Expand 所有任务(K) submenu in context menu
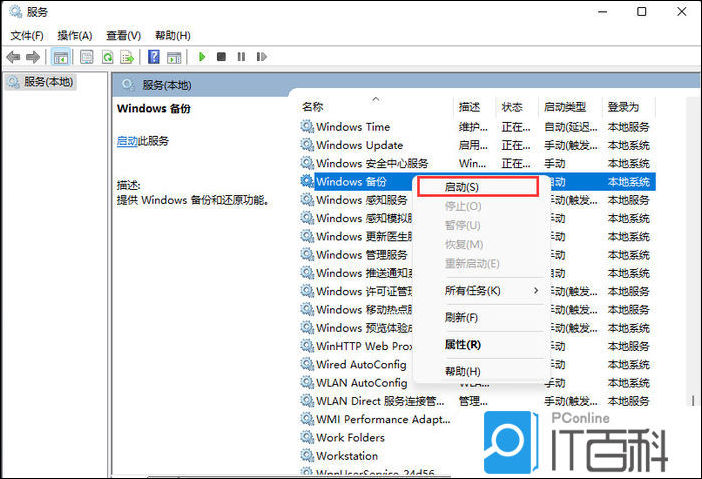Image resolution: width=702 pixels, height=479 pixels. (x=482, y=291)
